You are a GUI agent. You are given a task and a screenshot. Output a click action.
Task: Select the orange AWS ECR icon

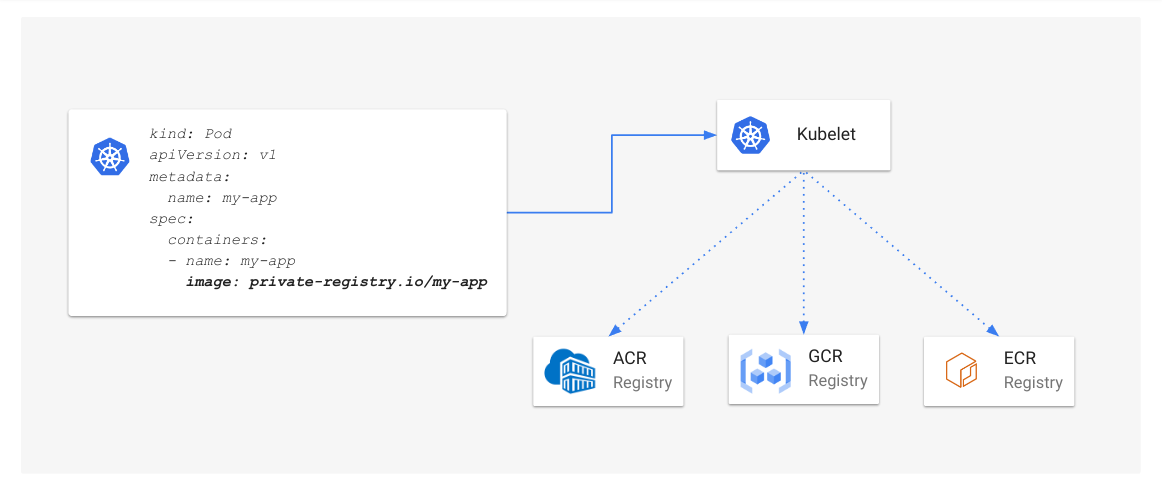(960, 370)
